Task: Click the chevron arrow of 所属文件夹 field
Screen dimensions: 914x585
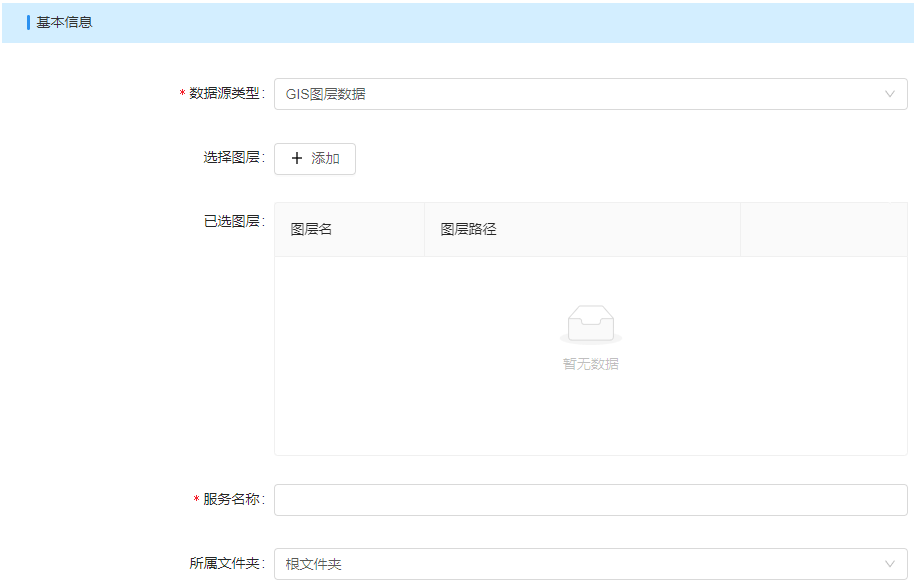Action: coord(889,564)
